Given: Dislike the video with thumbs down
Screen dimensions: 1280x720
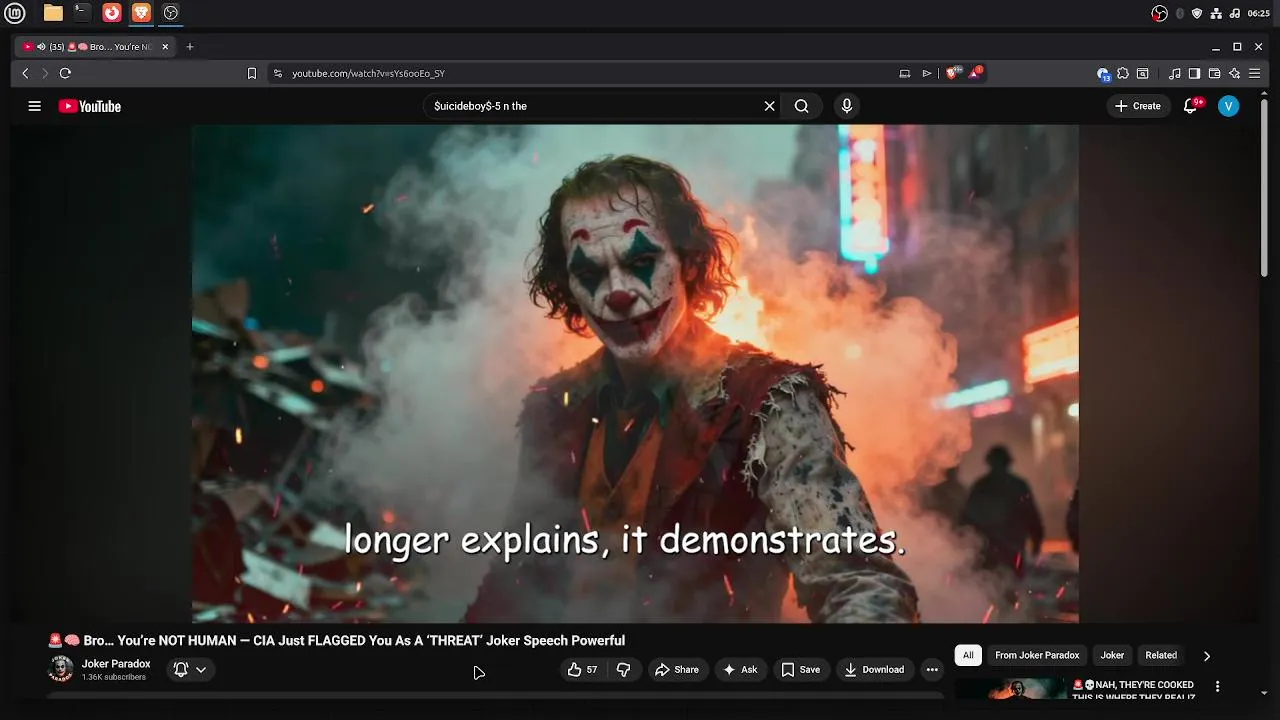Looking at the screenshot, I should coord(623,670).
